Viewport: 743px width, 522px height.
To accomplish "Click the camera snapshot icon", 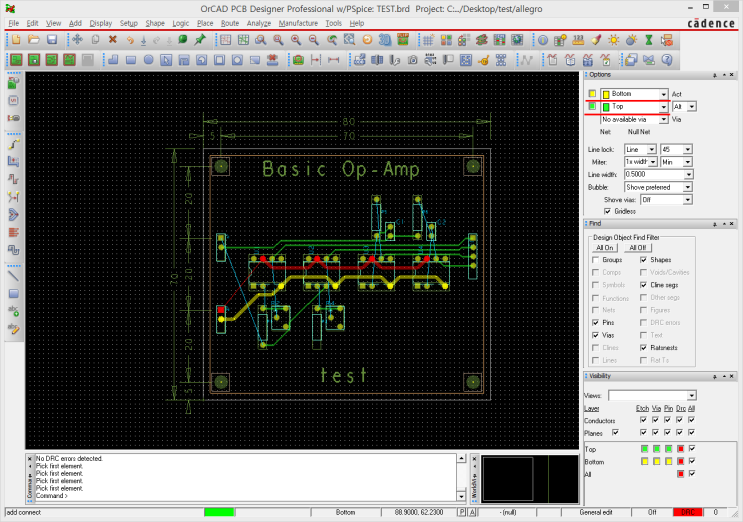I will click(x=413, y=60).
